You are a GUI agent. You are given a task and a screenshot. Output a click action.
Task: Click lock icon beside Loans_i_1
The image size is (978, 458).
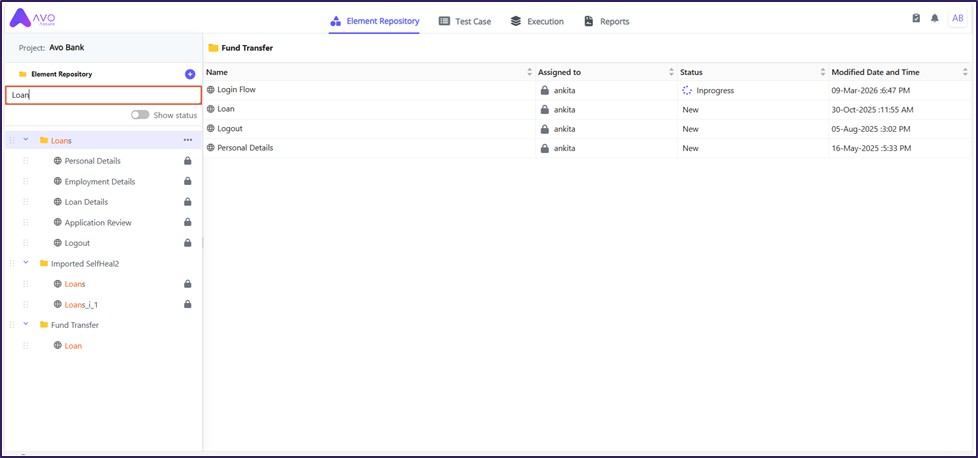(x=187, y=304)
